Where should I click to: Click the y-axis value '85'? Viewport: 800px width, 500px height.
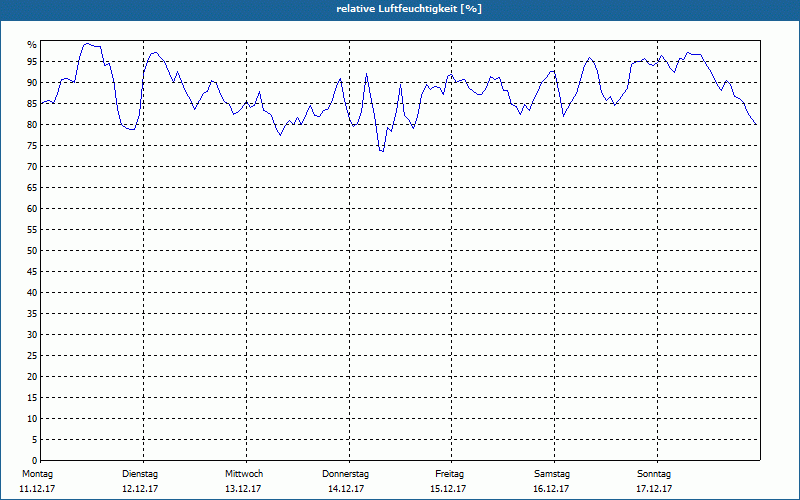[x=32, y=104]
